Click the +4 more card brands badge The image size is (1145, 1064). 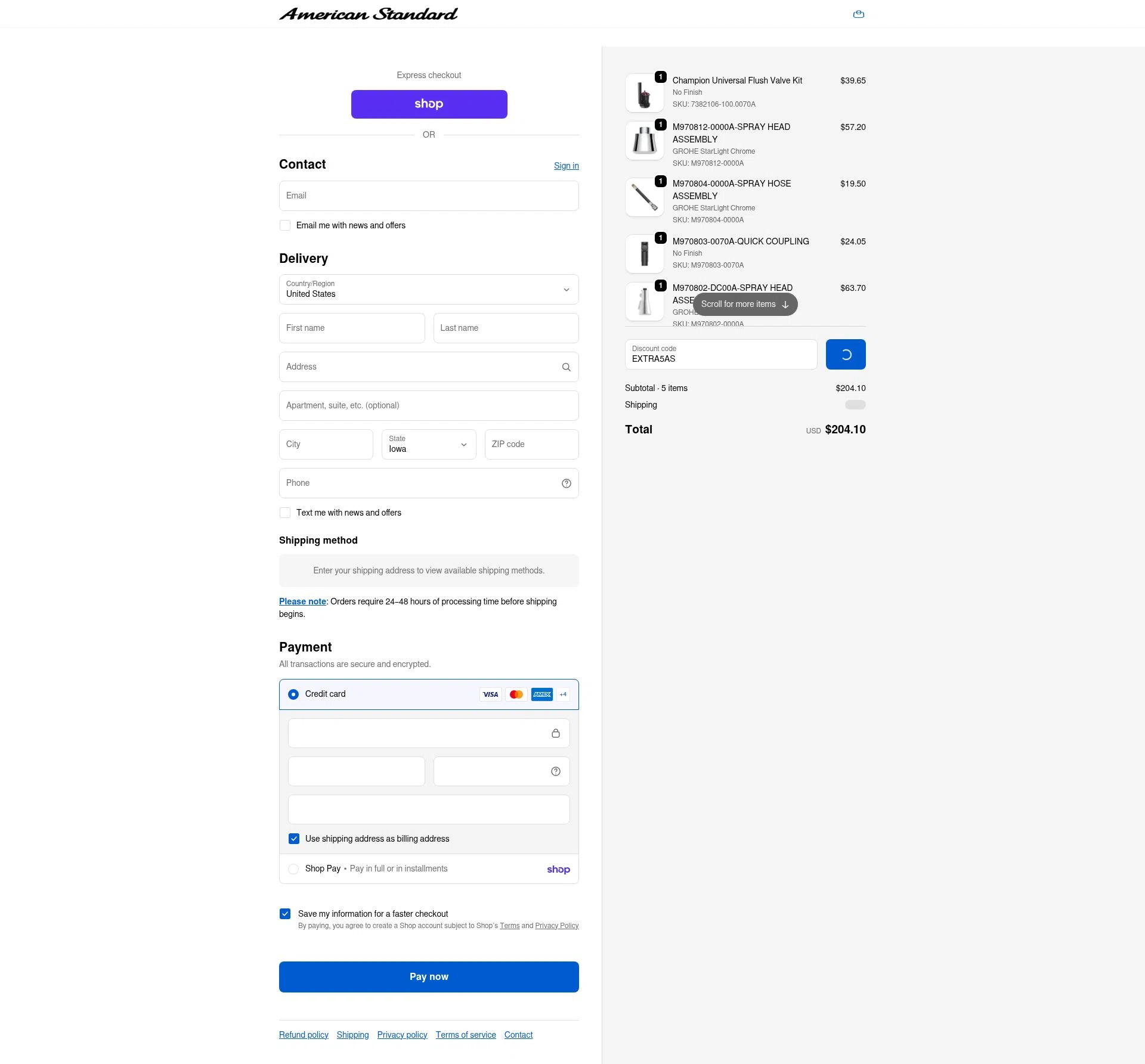[x=563, y=694]
